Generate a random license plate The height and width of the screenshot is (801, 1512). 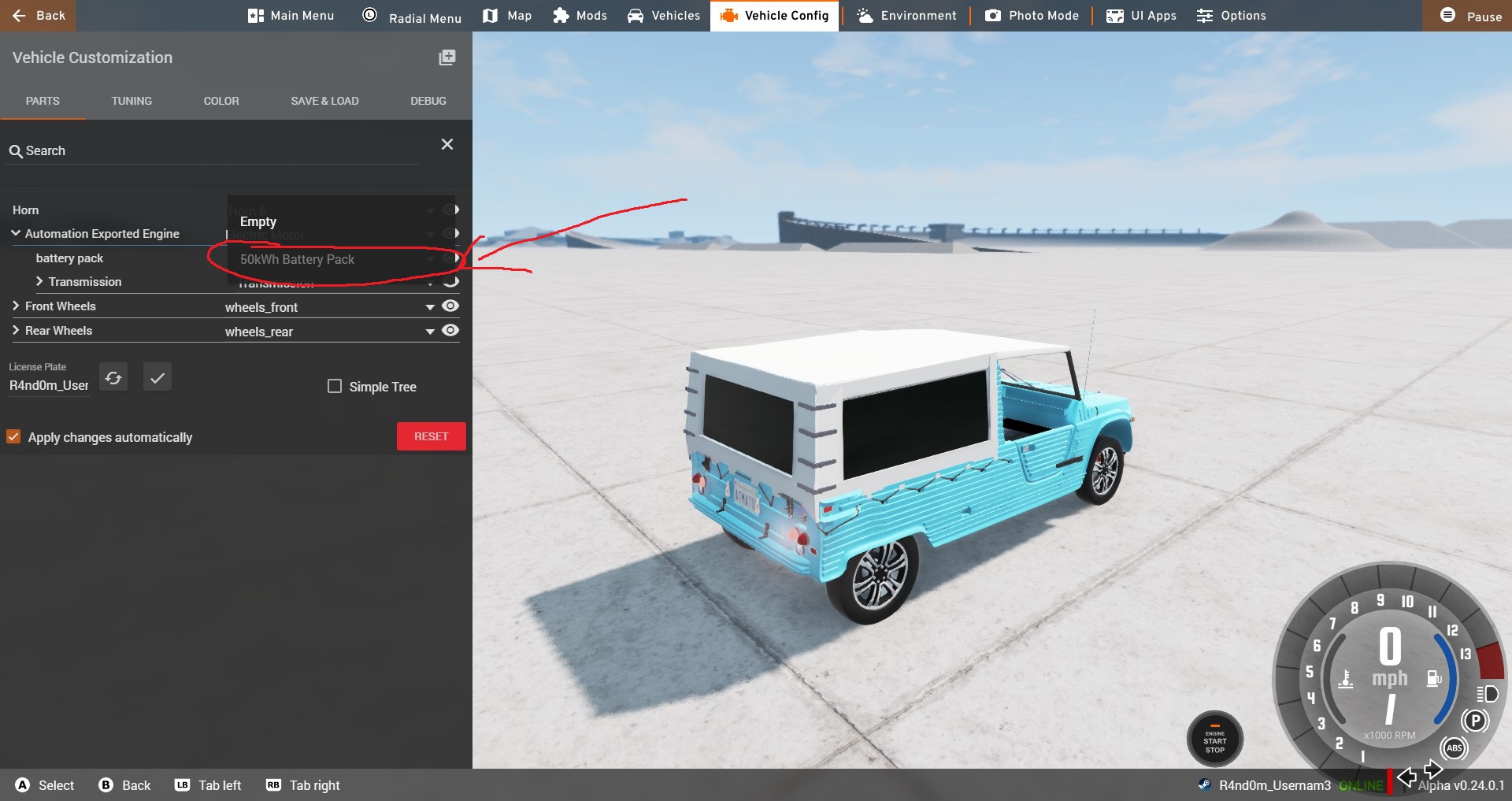pyautogui.click(x=113, y=378)
